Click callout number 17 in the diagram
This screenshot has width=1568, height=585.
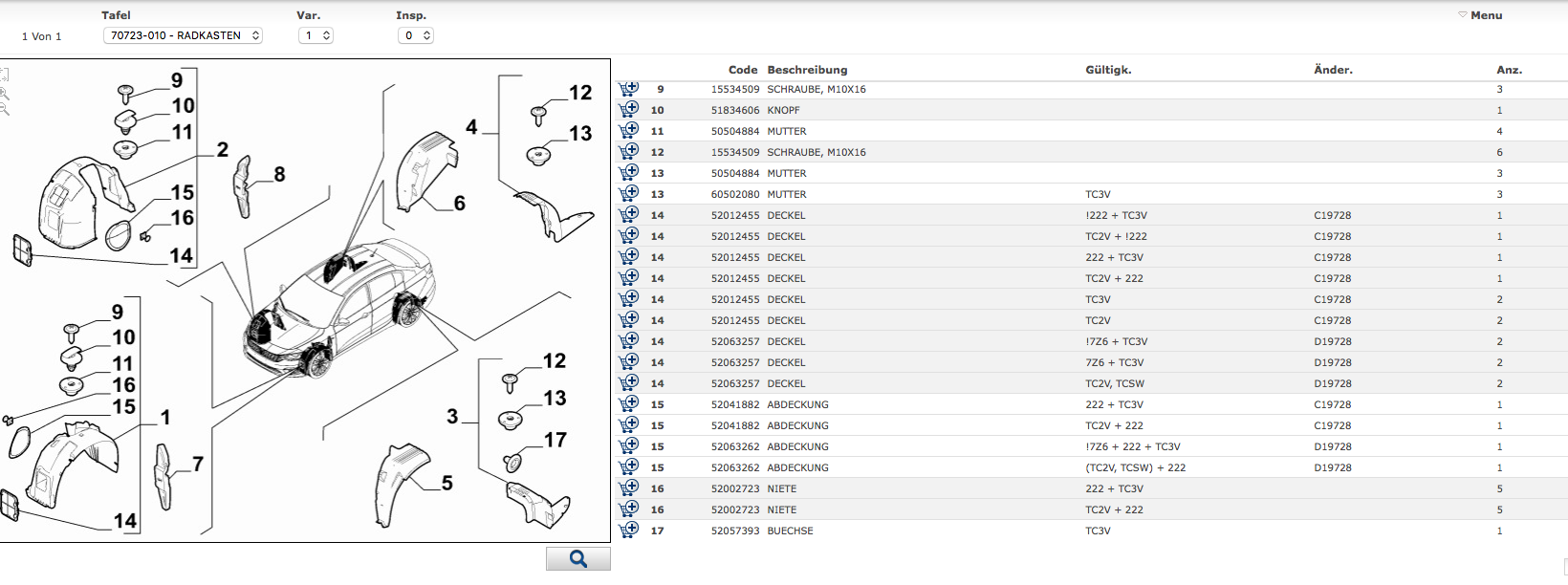tap(555, 440)
